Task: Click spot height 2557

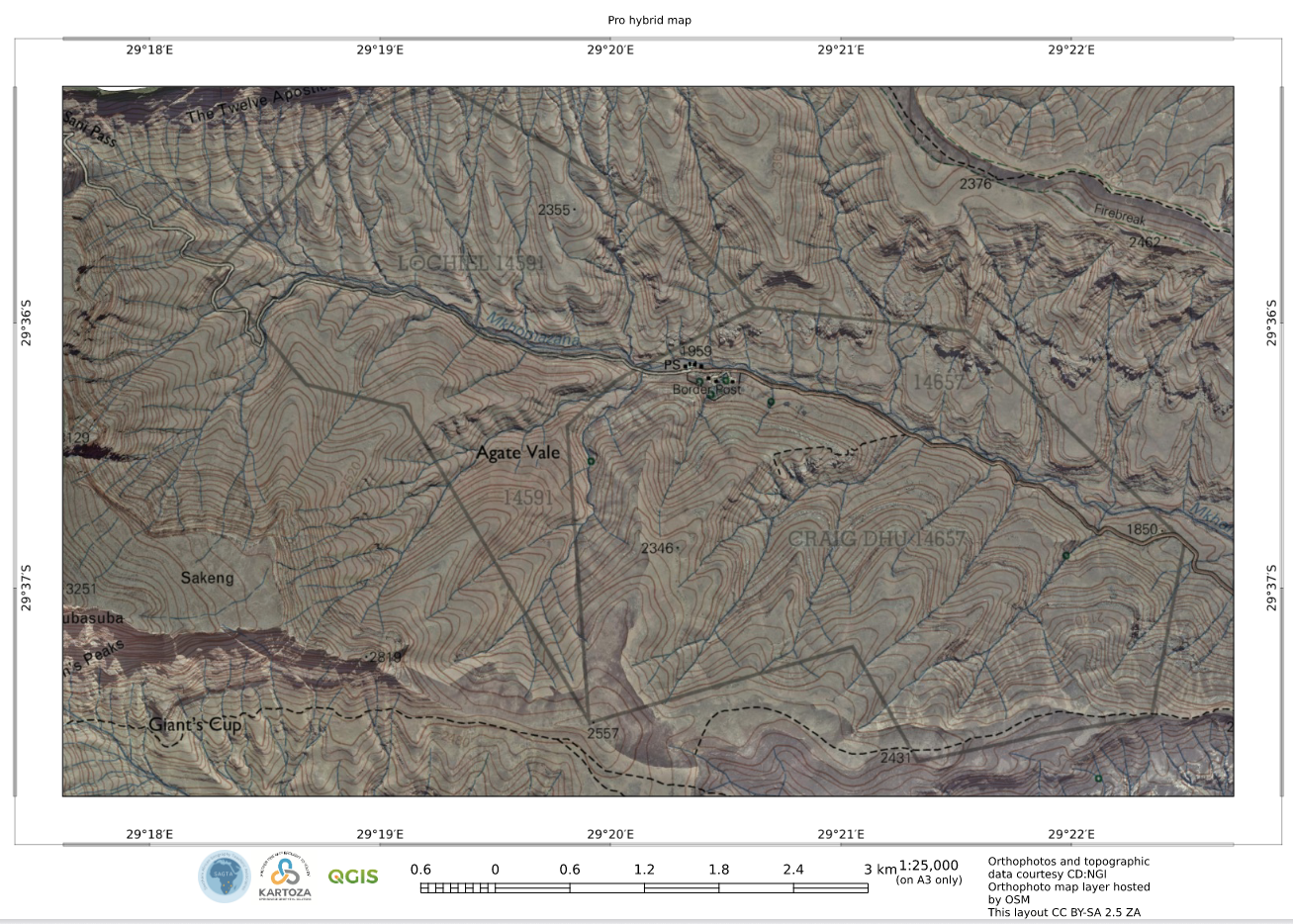Action: (602, 733)
